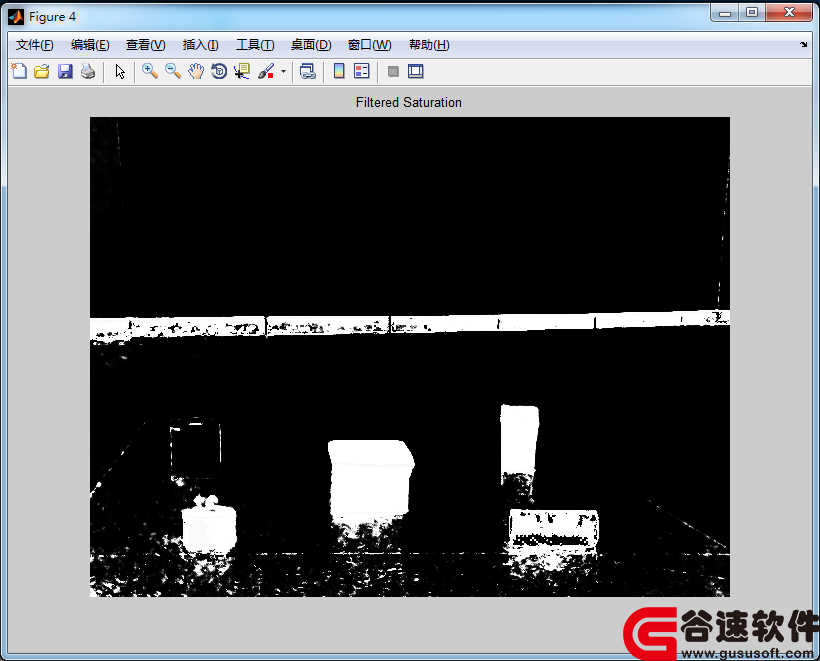Open the 插入(I) menu
The width and height of the screenshot is (820, 661).
pyautogui.click(x=200, y=45)
